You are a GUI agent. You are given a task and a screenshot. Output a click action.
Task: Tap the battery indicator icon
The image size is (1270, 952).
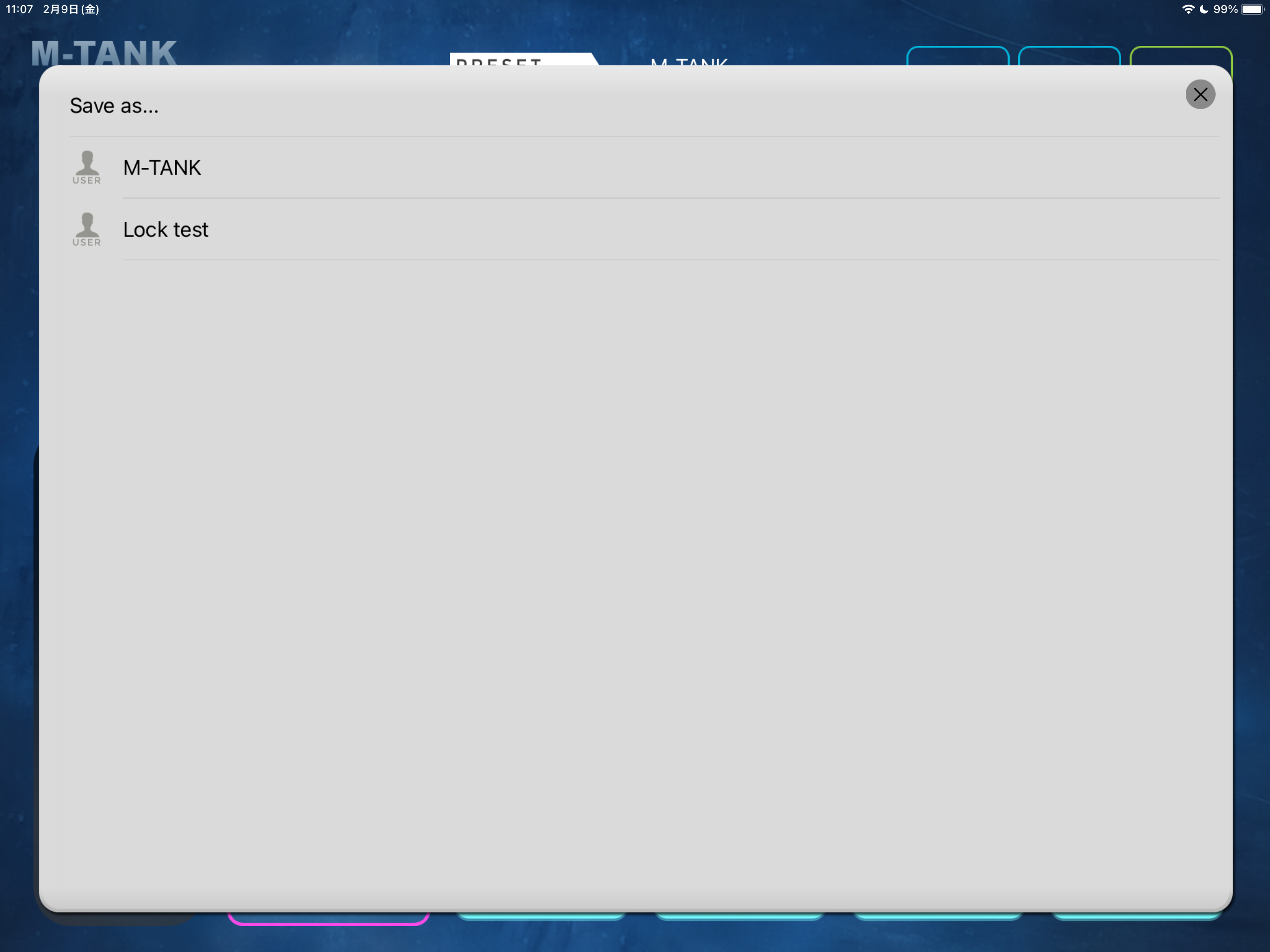(x=1252, y=9)
